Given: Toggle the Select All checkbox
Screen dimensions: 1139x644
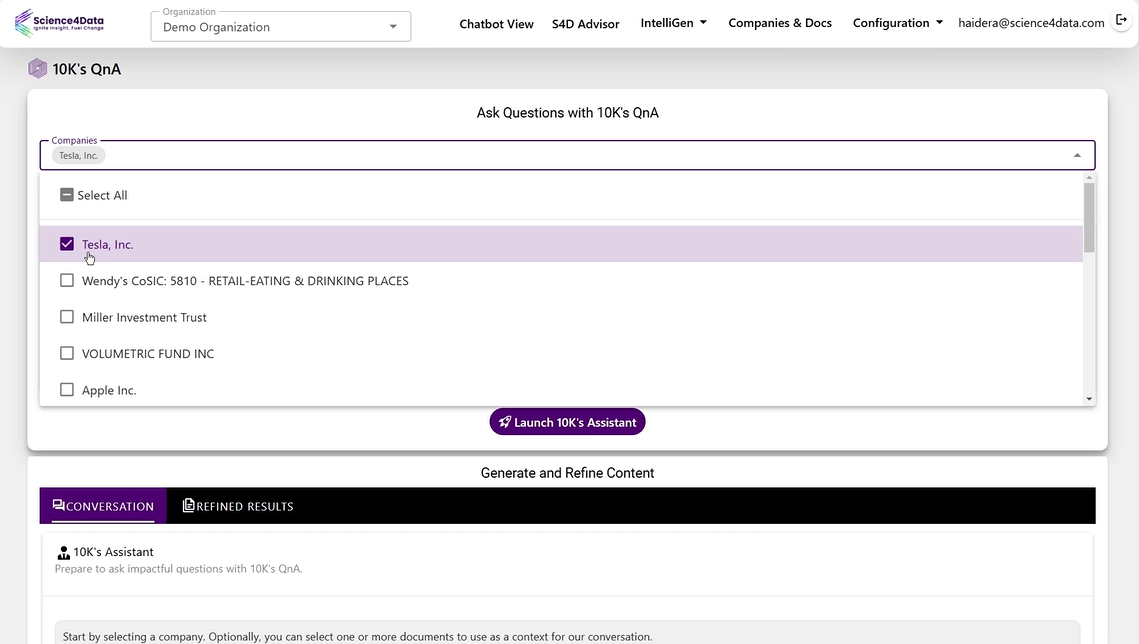Looking at the screenshot, I should click(66, 194).
